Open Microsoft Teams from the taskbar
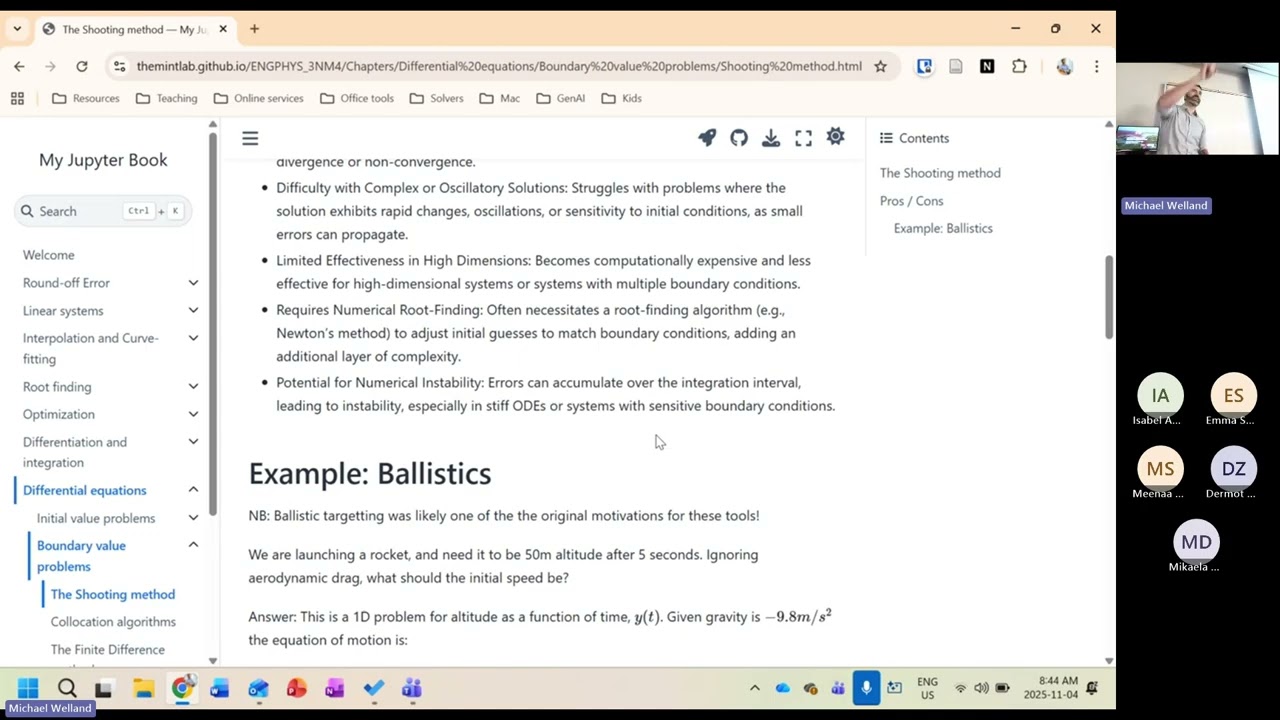This screenshot has width=1280, height=720. [x=412, y=688]
